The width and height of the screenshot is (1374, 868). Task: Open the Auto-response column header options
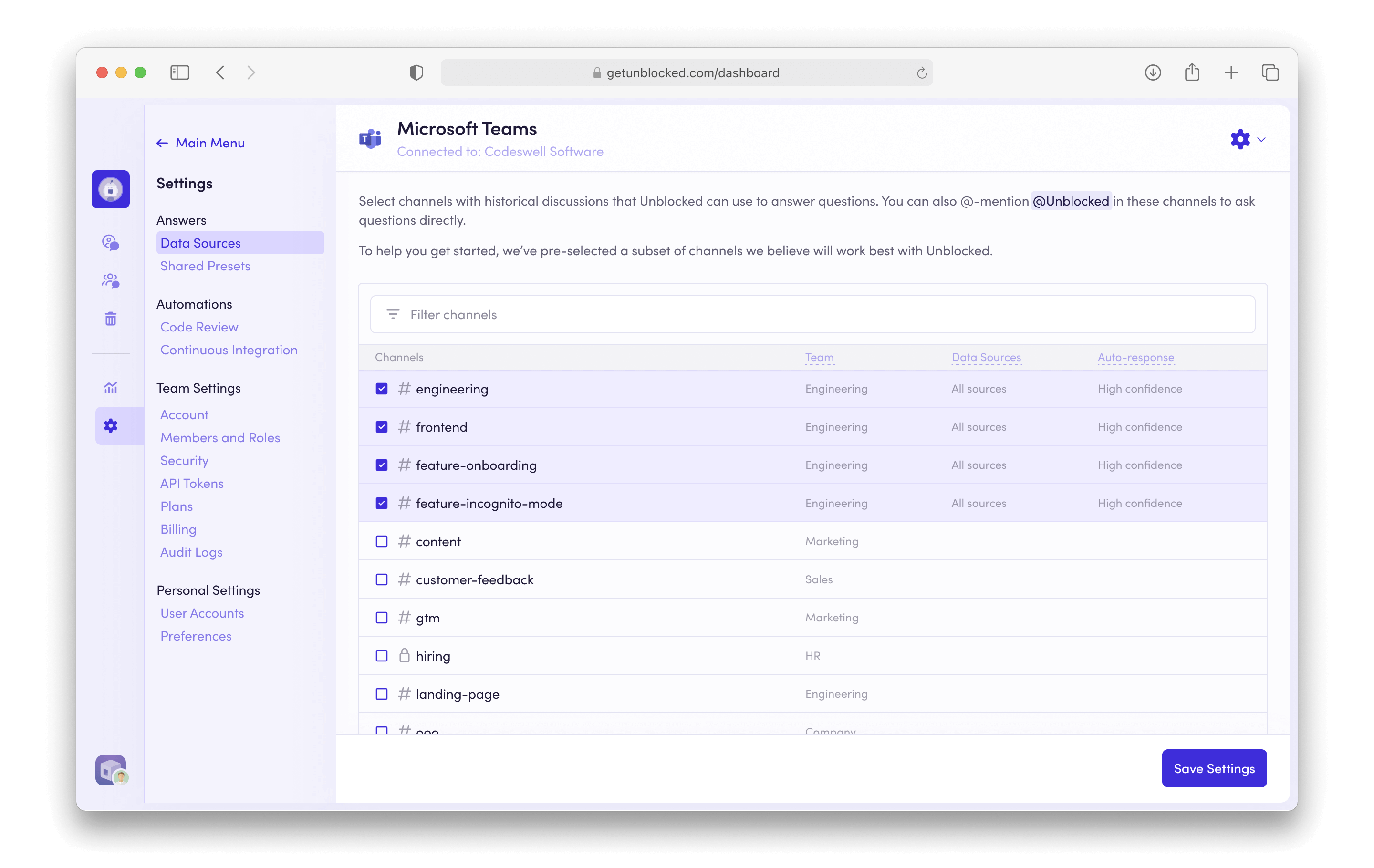pyautogui.click(x=1135, y=358)
